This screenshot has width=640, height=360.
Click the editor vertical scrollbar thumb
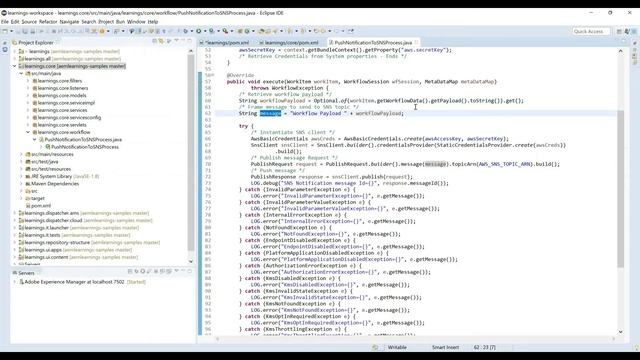tap(620, 189)
